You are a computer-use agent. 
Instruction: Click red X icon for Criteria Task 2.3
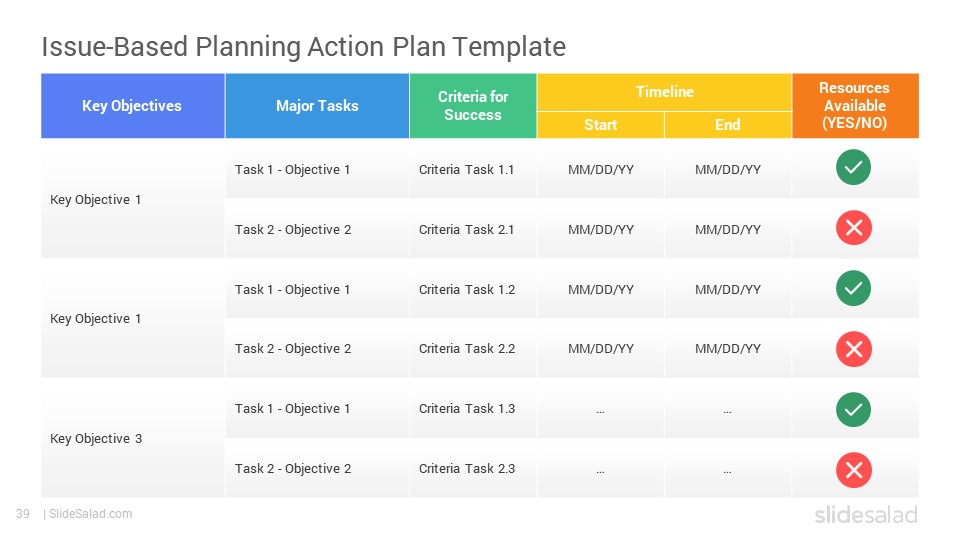853,470
